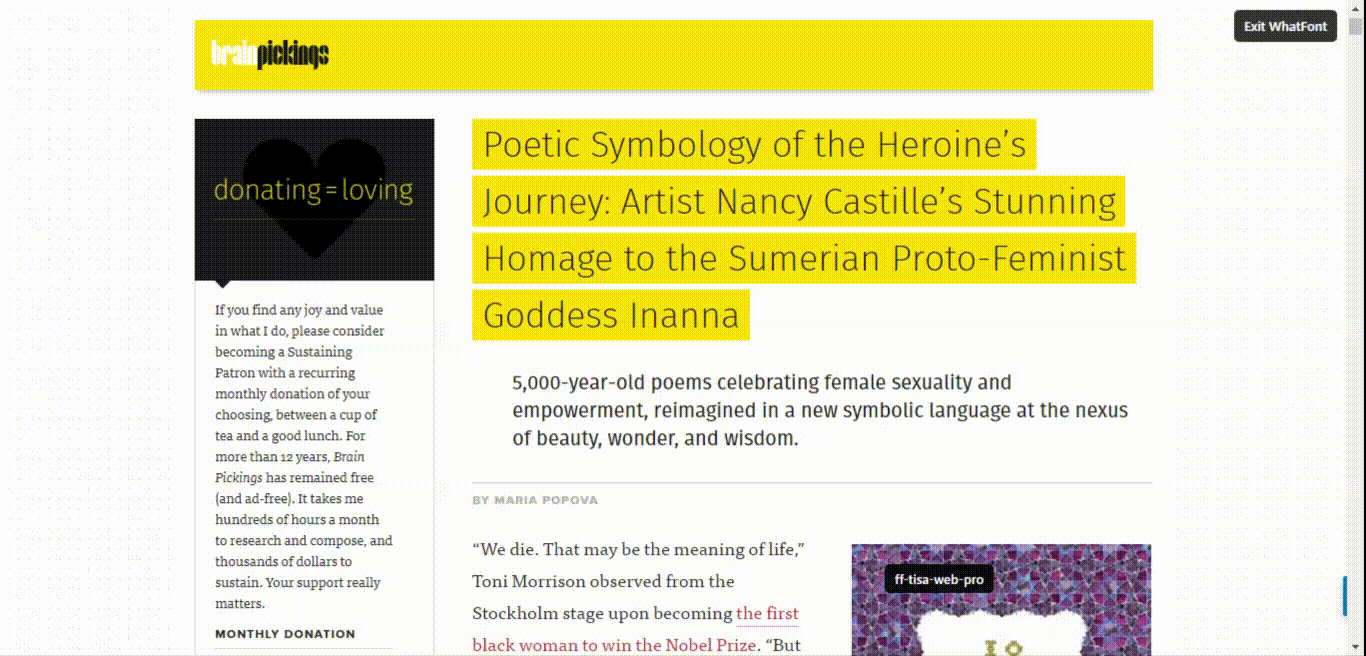The image size is (1366, 656).
Task: Click the Brain Pickings logo
Action: click(x=270, y=54)
